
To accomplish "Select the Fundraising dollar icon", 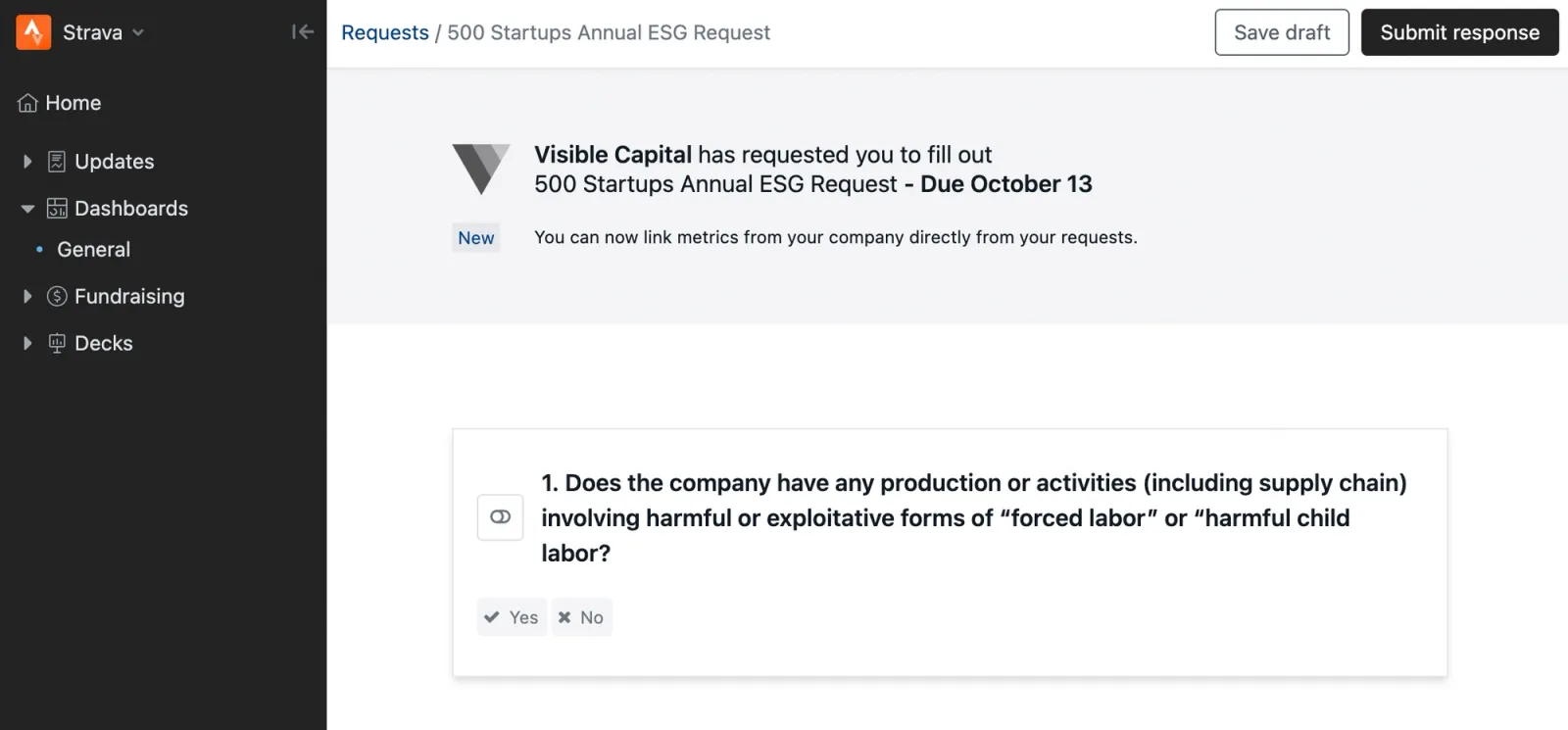I will click(x=56, y=296).
